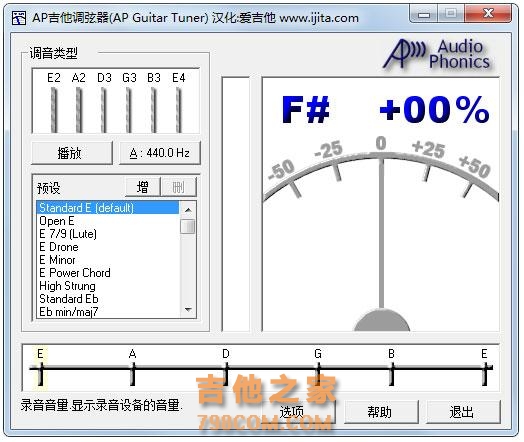The width and height of the screenshot is (524, 442).
Task: Click the tuner needle gauge
Action: pyautogui.click(x=381, y=234)
